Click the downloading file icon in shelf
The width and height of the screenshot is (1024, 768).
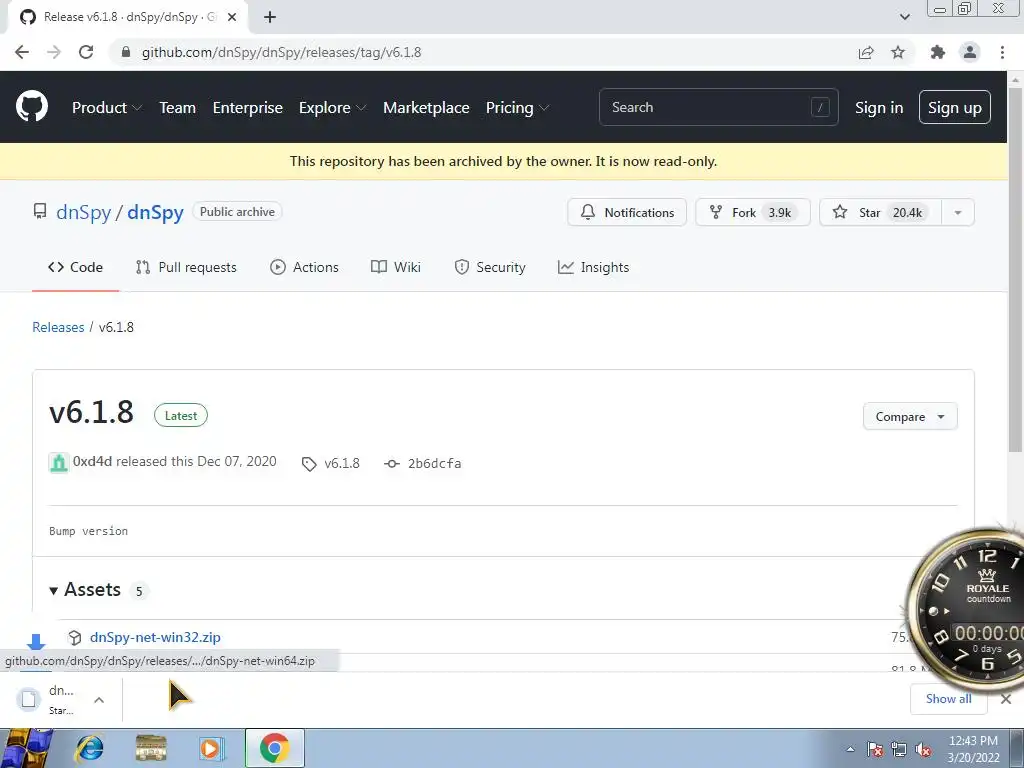pos(28,699)
